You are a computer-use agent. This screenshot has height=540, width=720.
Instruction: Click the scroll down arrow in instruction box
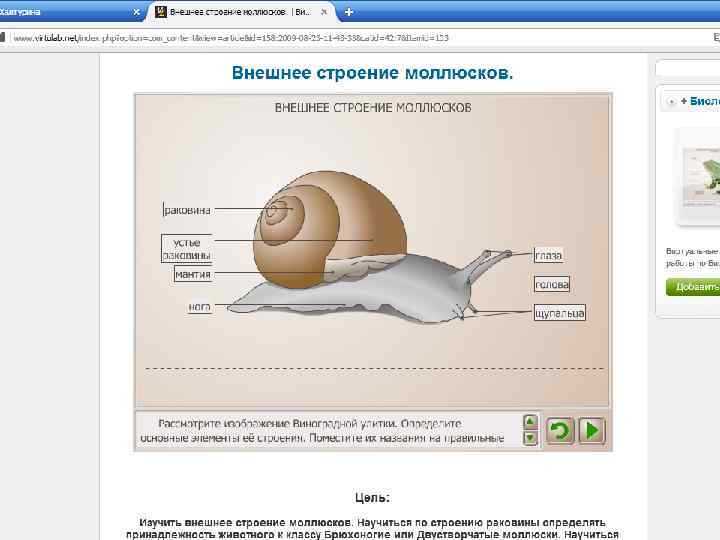pos(530,438)
